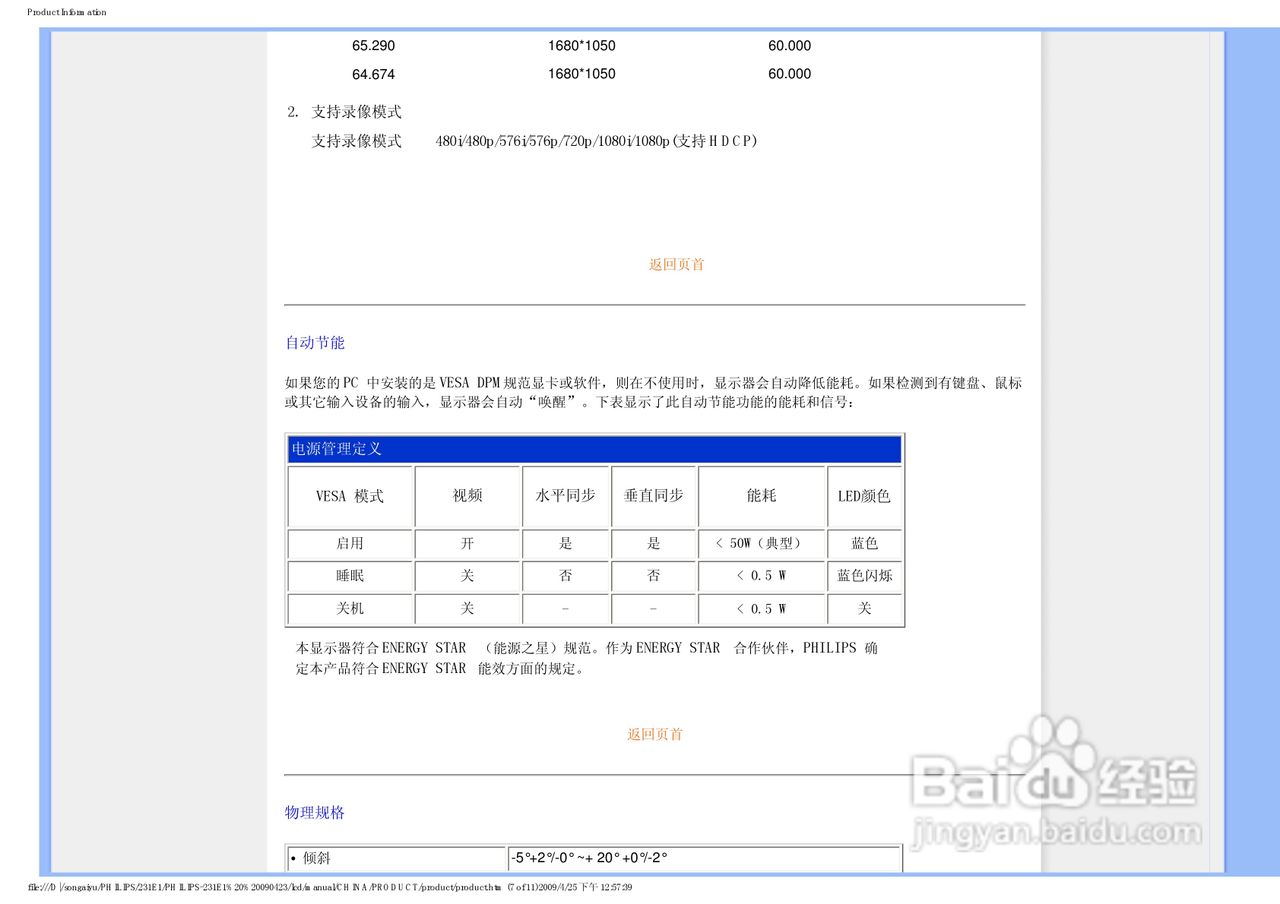Select the value 65.290 in the timing table

tap(373, 46)
